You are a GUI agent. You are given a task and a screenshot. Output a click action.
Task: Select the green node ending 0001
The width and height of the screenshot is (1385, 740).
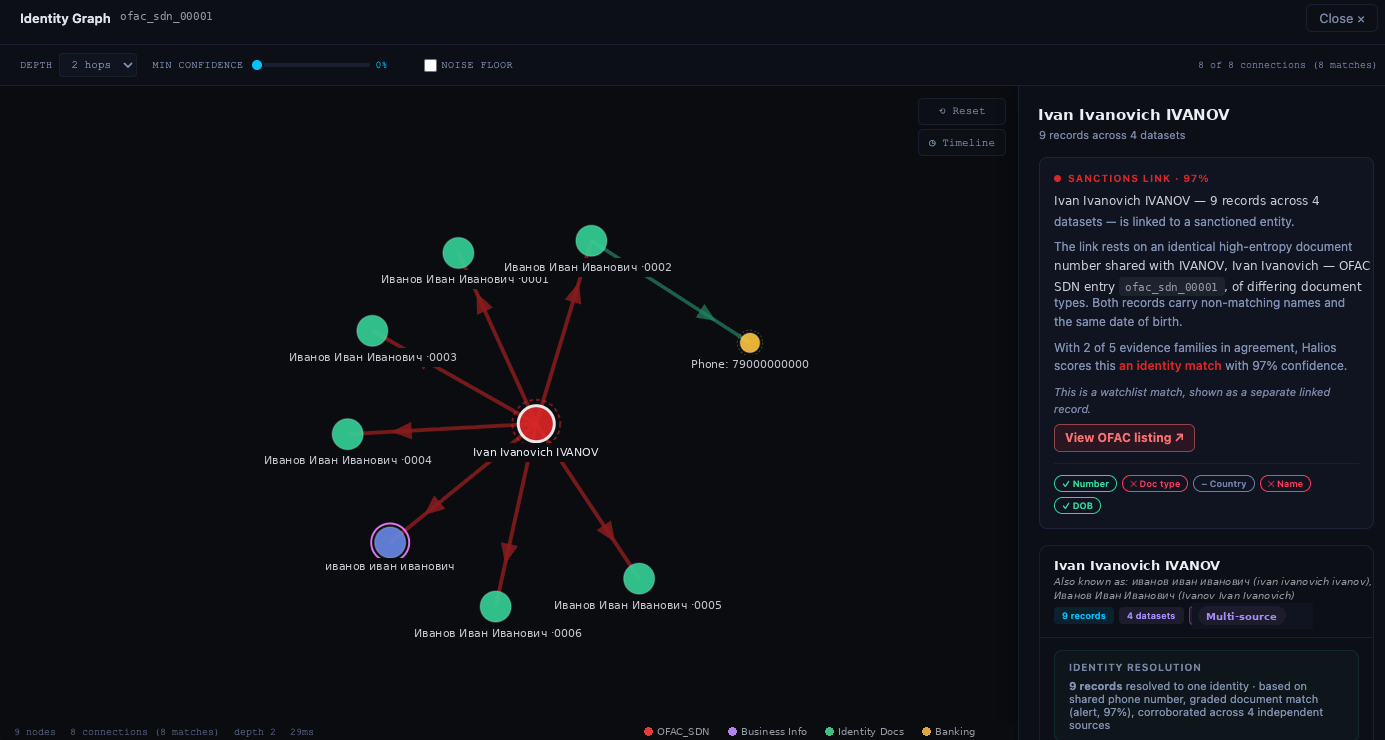pyautogui.click(x=458, y=253)
